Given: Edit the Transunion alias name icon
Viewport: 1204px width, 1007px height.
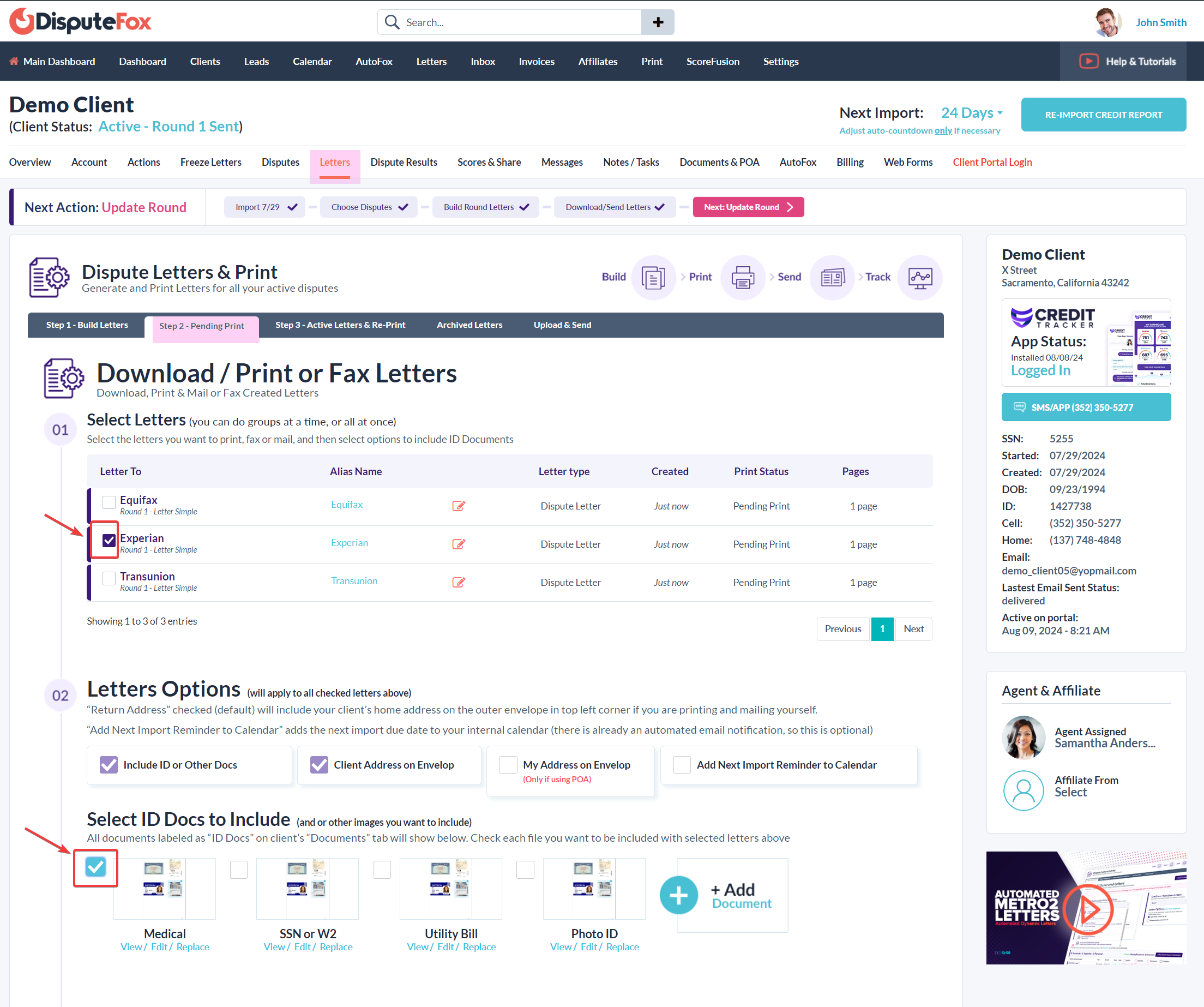Looking at the screenshot, I should (459, 582).
